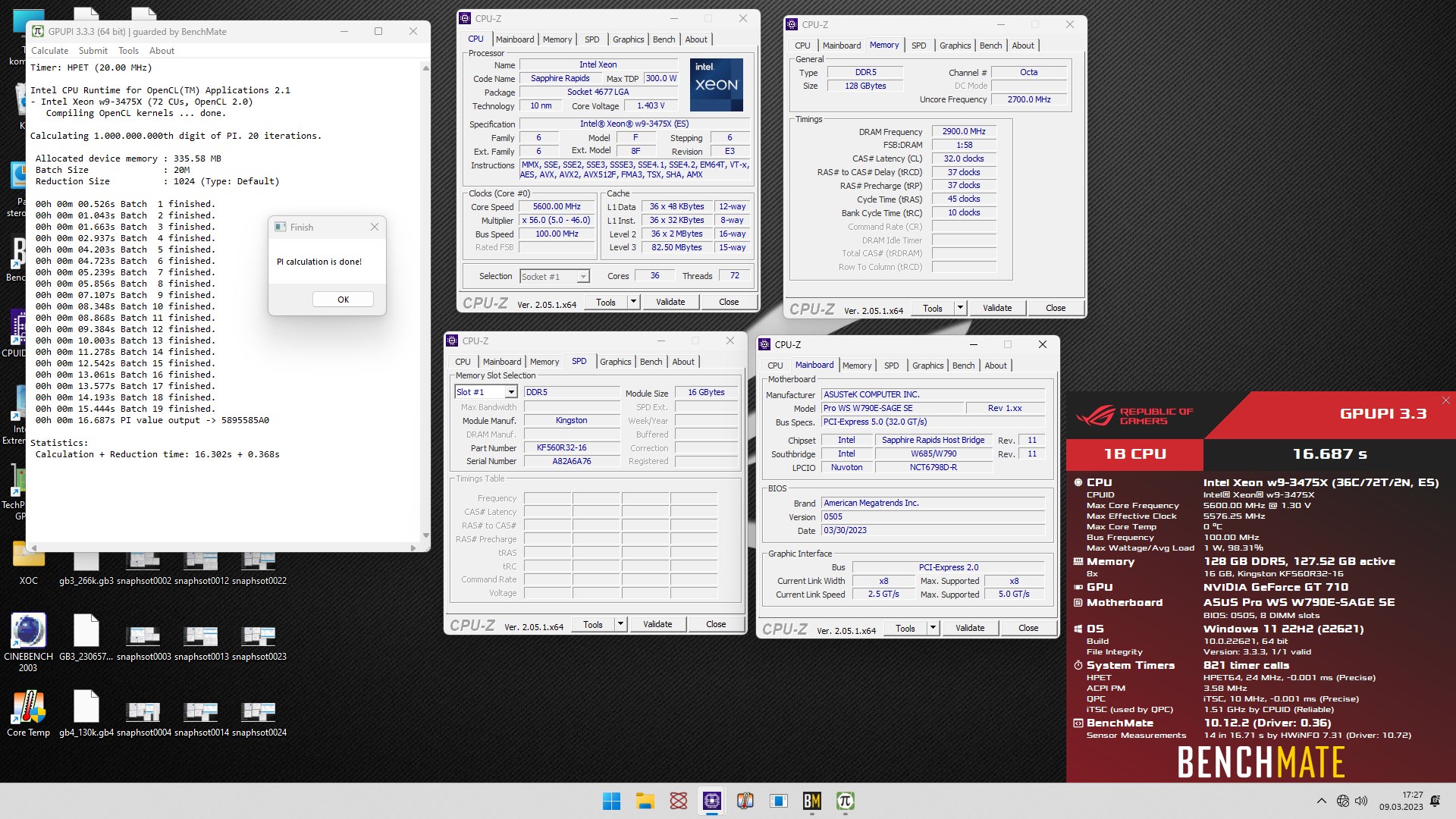Viewport: 1456px width, 819px height.
Task: Open Bench tab in top CPU-Z CPU window
Action: click(664, 39)
